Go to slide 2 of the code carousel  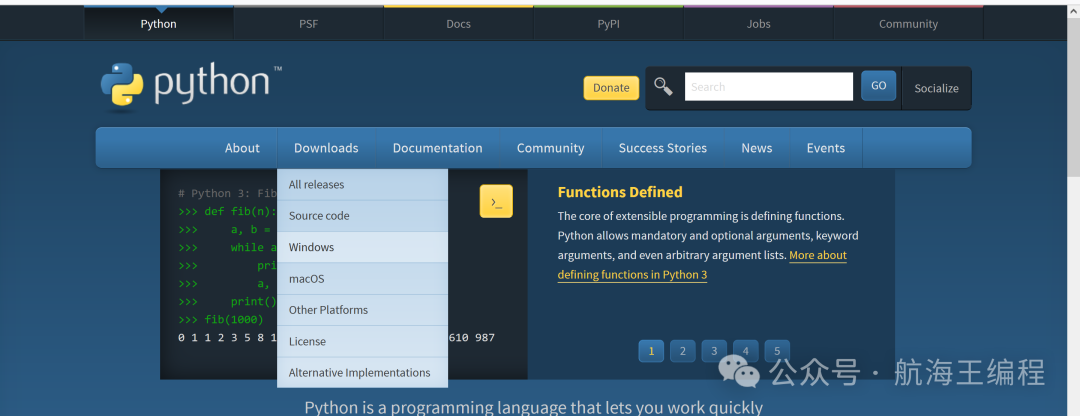(682, 351)
